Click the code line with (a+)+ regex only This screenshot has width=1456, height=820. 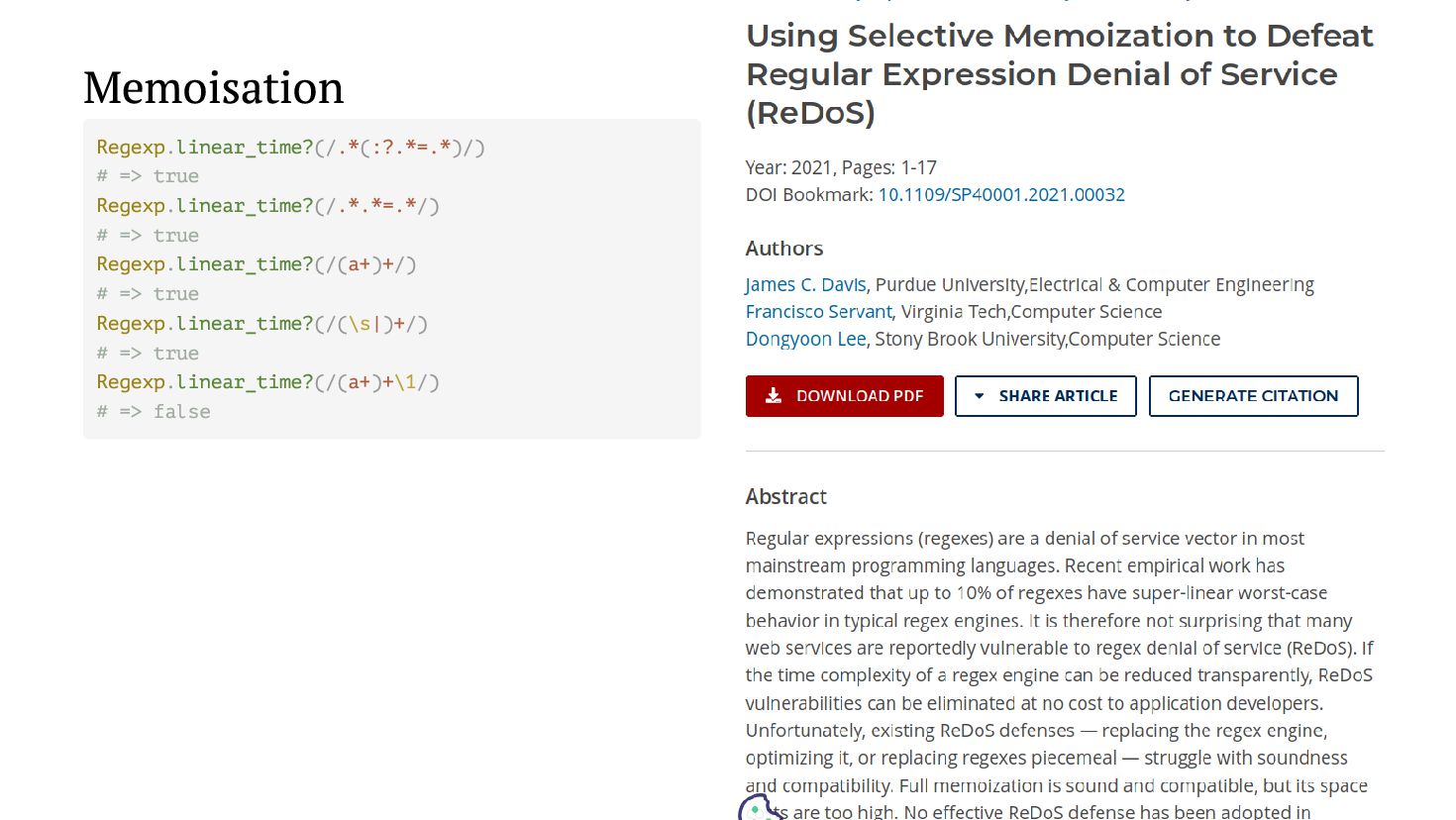[257, 264]
